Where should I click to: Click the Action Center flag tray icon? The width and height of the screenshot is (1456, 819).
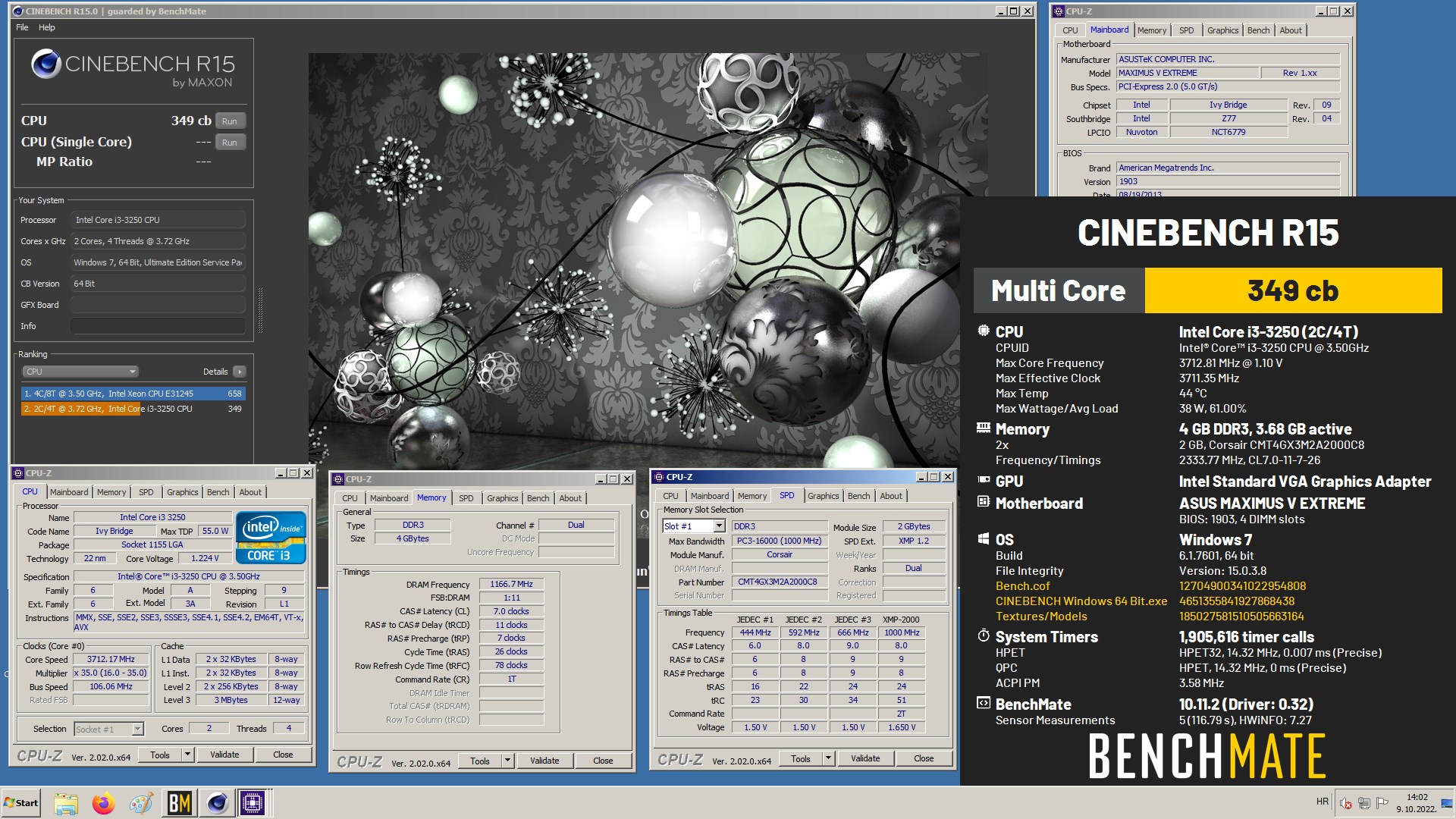click(1382, 803)
